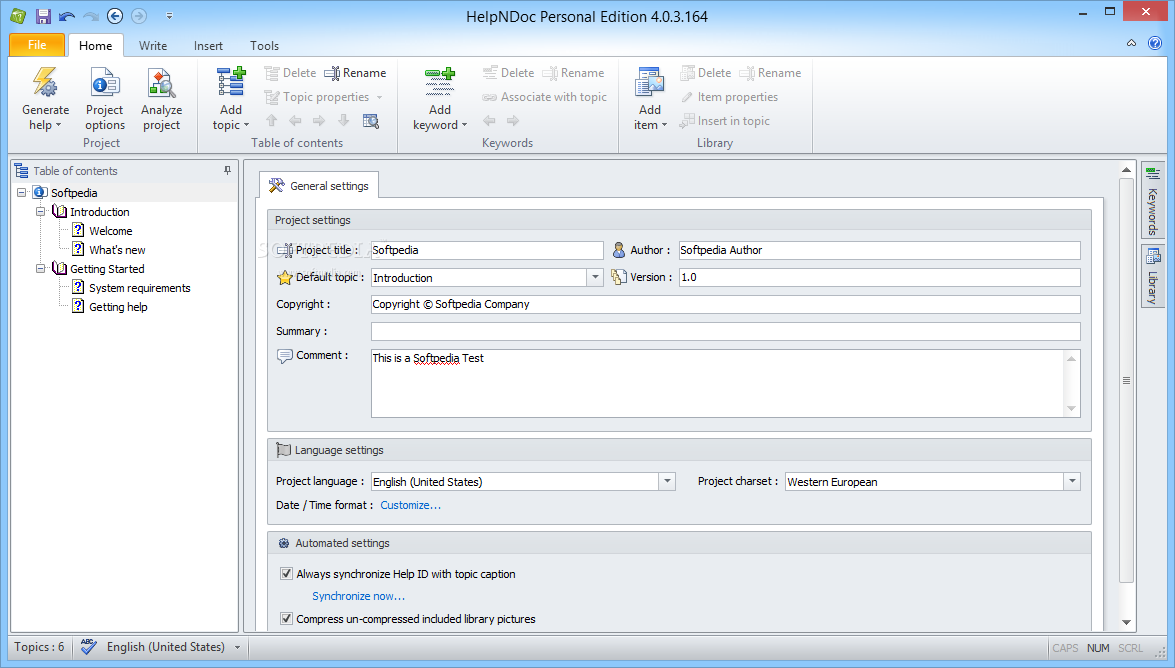Redo action in quick access toolbar
Image resolution: width=1175 pixels, height=668 pixels.
[x=91, y=16]
